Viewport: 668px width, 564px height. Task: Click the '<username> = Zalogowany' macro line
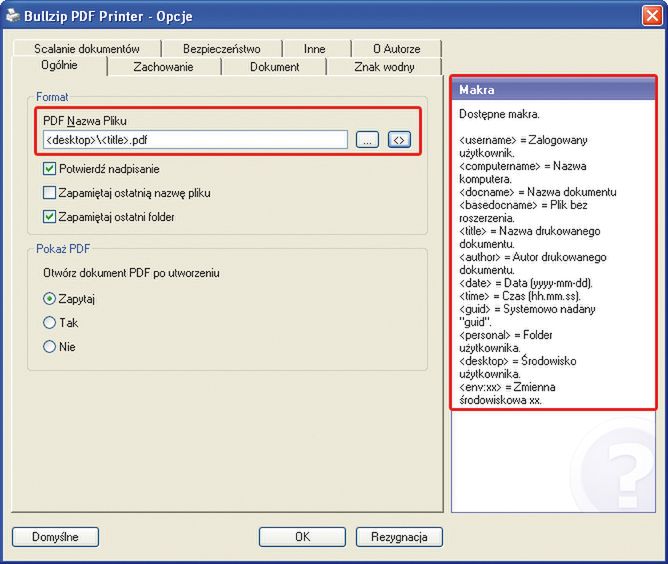(523, 140)
